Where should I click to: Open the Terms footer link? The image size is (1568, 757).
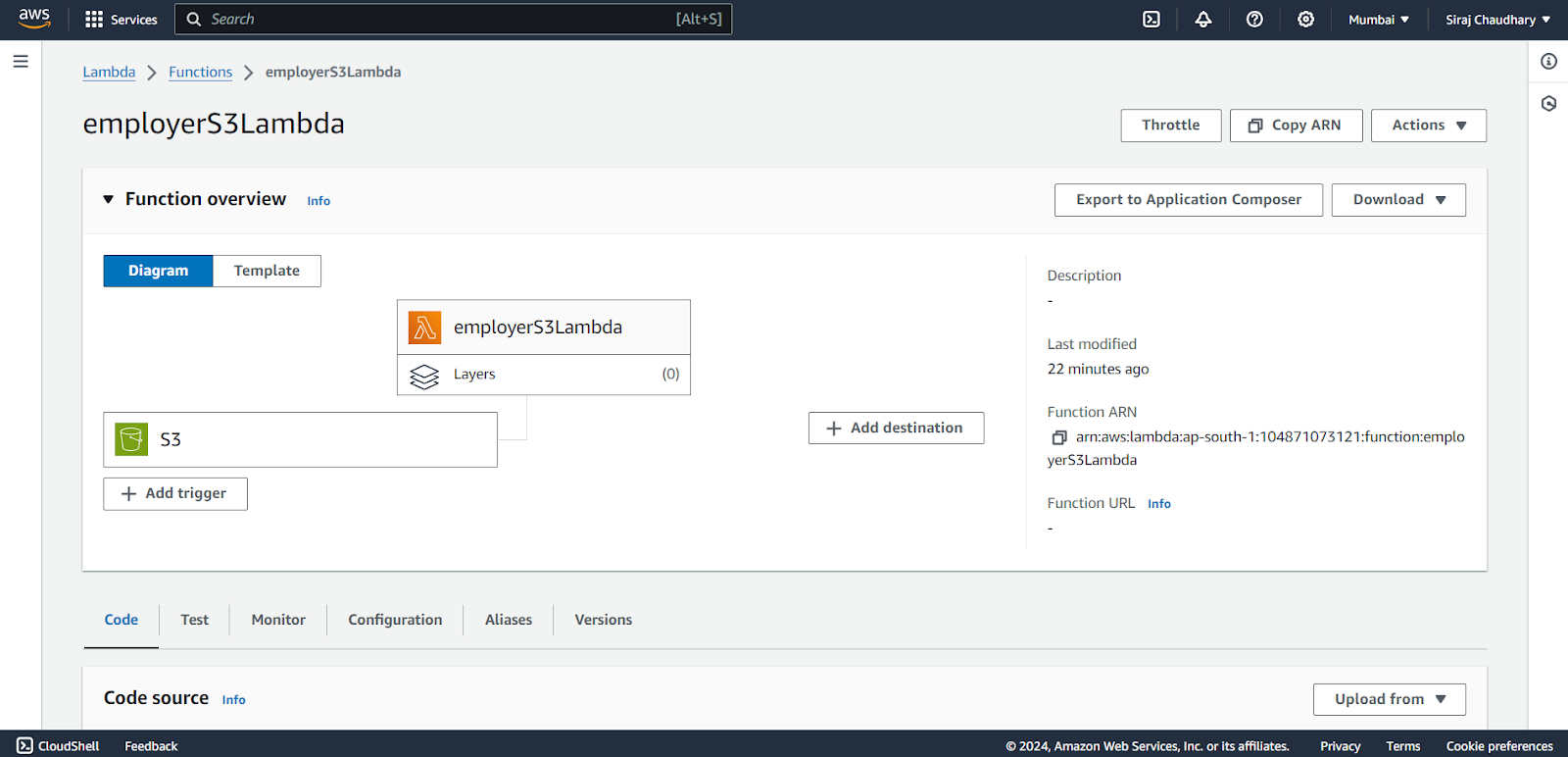click(1402, 746)
